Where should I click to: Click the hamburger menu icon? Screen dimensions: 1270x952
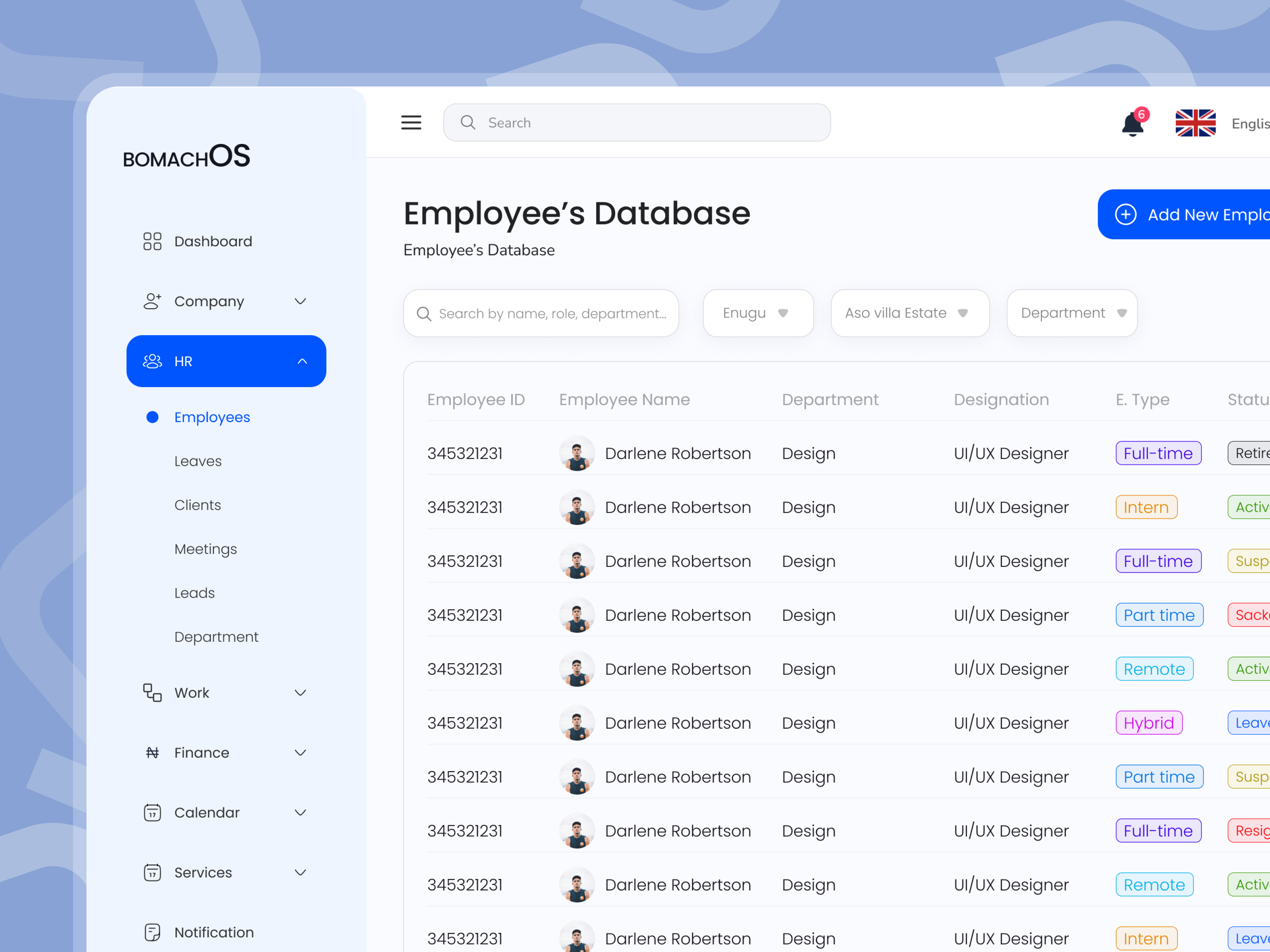click(411, 122)
